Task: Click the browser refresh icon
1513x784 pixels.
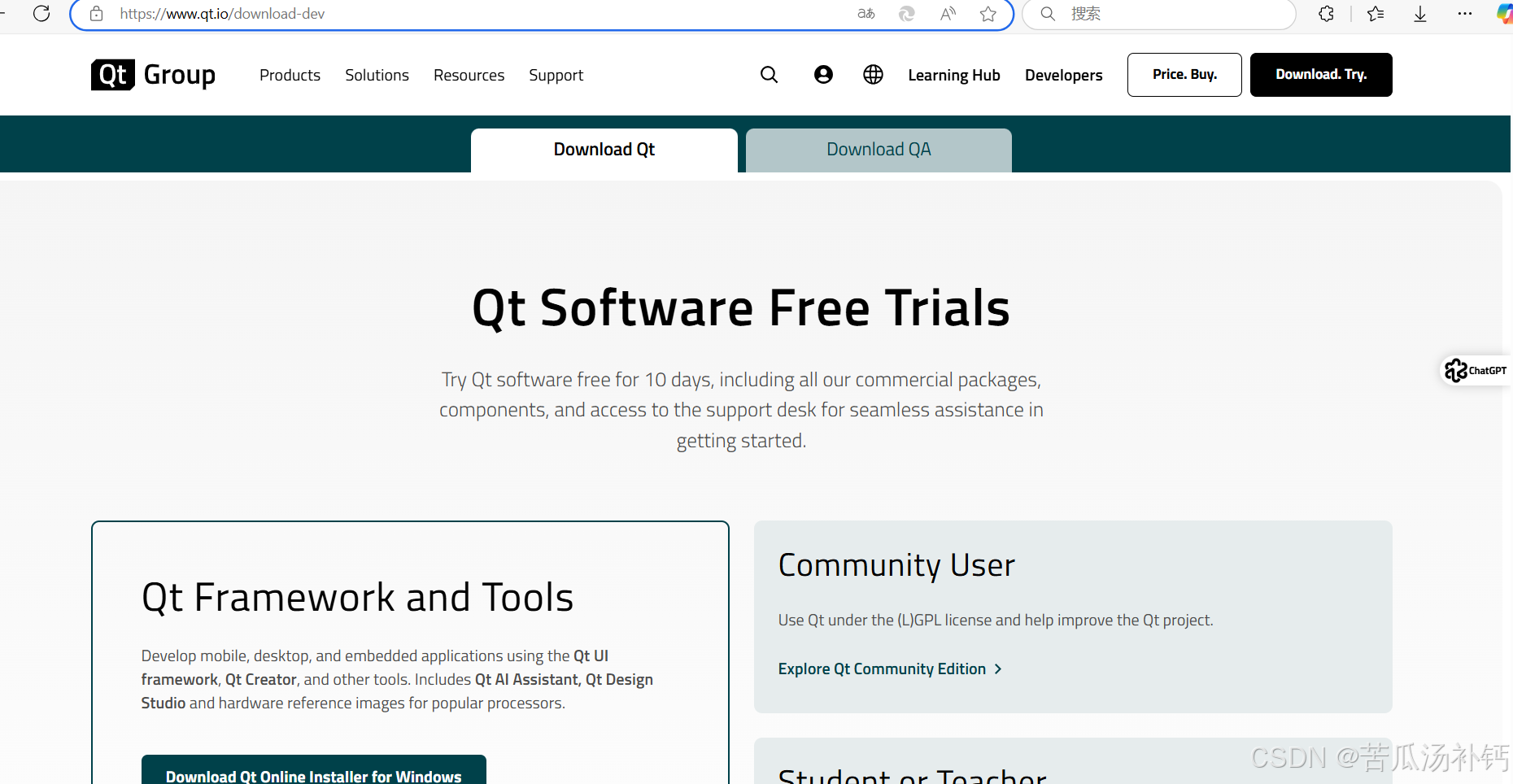Action: (x=41, y=13)
